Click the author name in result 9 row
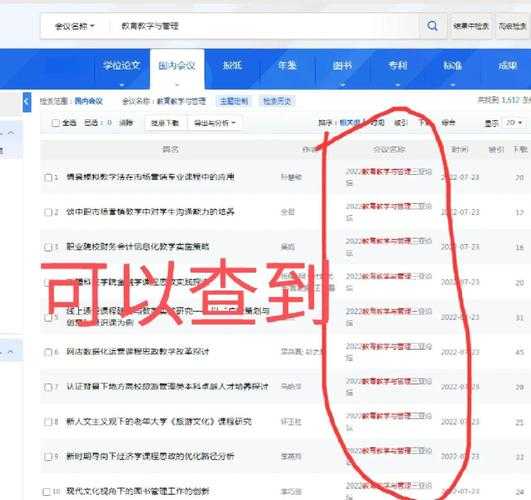This screenshot has width=531, height=500. coord(291,457)
